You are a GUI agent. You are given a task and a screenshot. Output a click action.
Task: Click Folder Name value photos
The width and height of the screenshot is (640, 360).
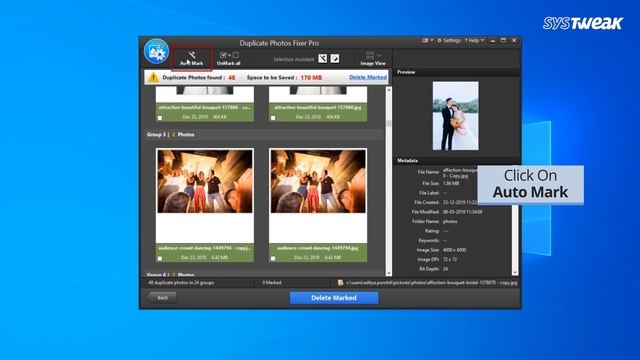tap(450, 221)
